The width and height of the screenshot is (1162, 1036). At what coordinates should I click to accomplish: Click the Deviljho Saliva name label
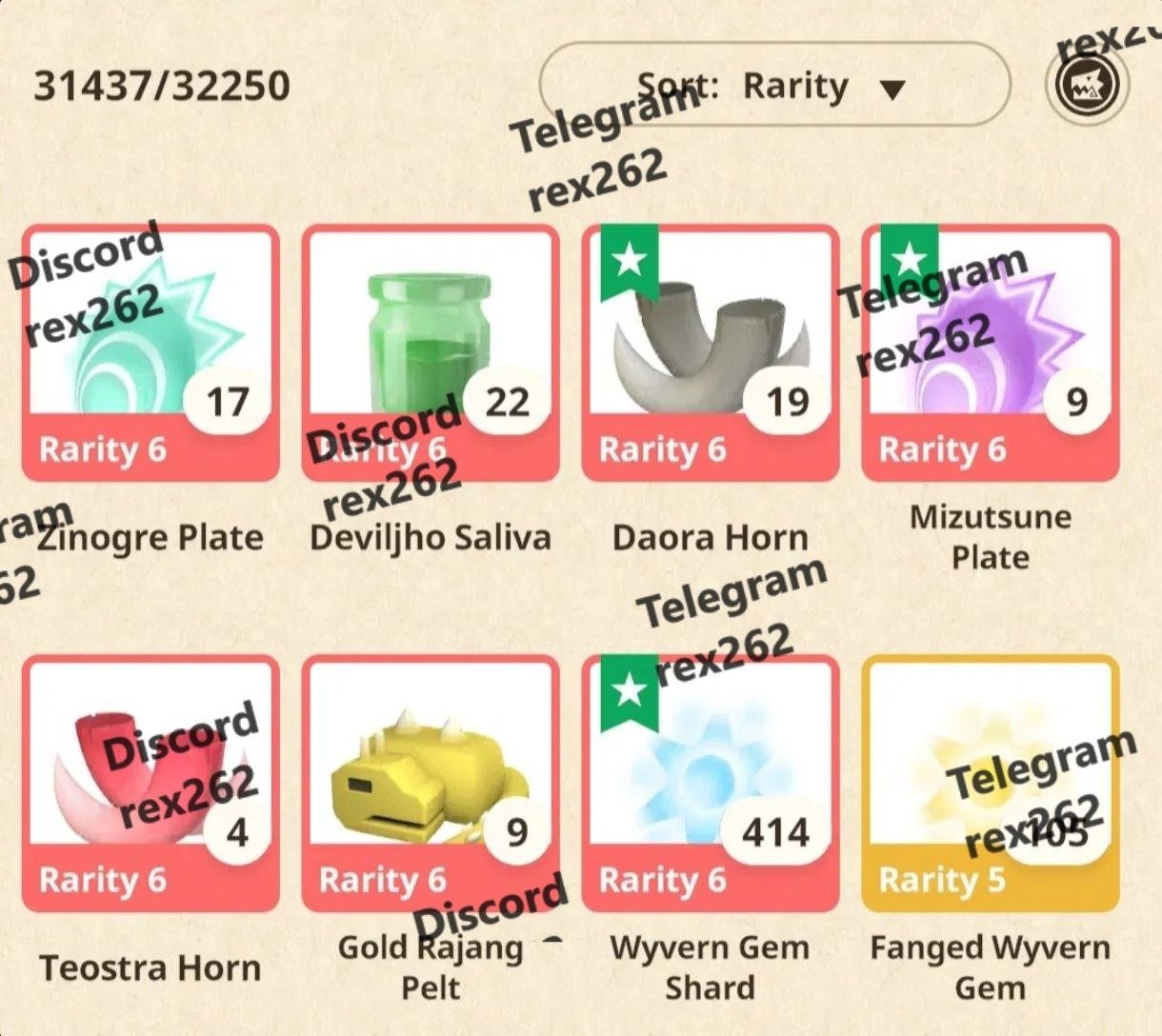pos(431,538)
